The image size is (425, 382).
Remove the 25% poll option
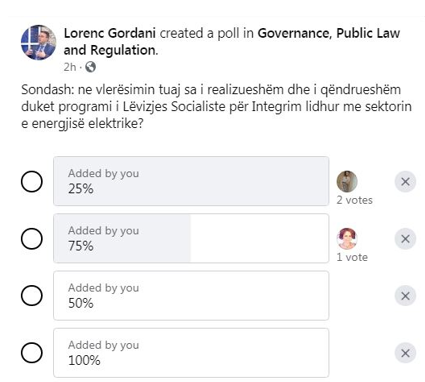(x=405, y=182)
